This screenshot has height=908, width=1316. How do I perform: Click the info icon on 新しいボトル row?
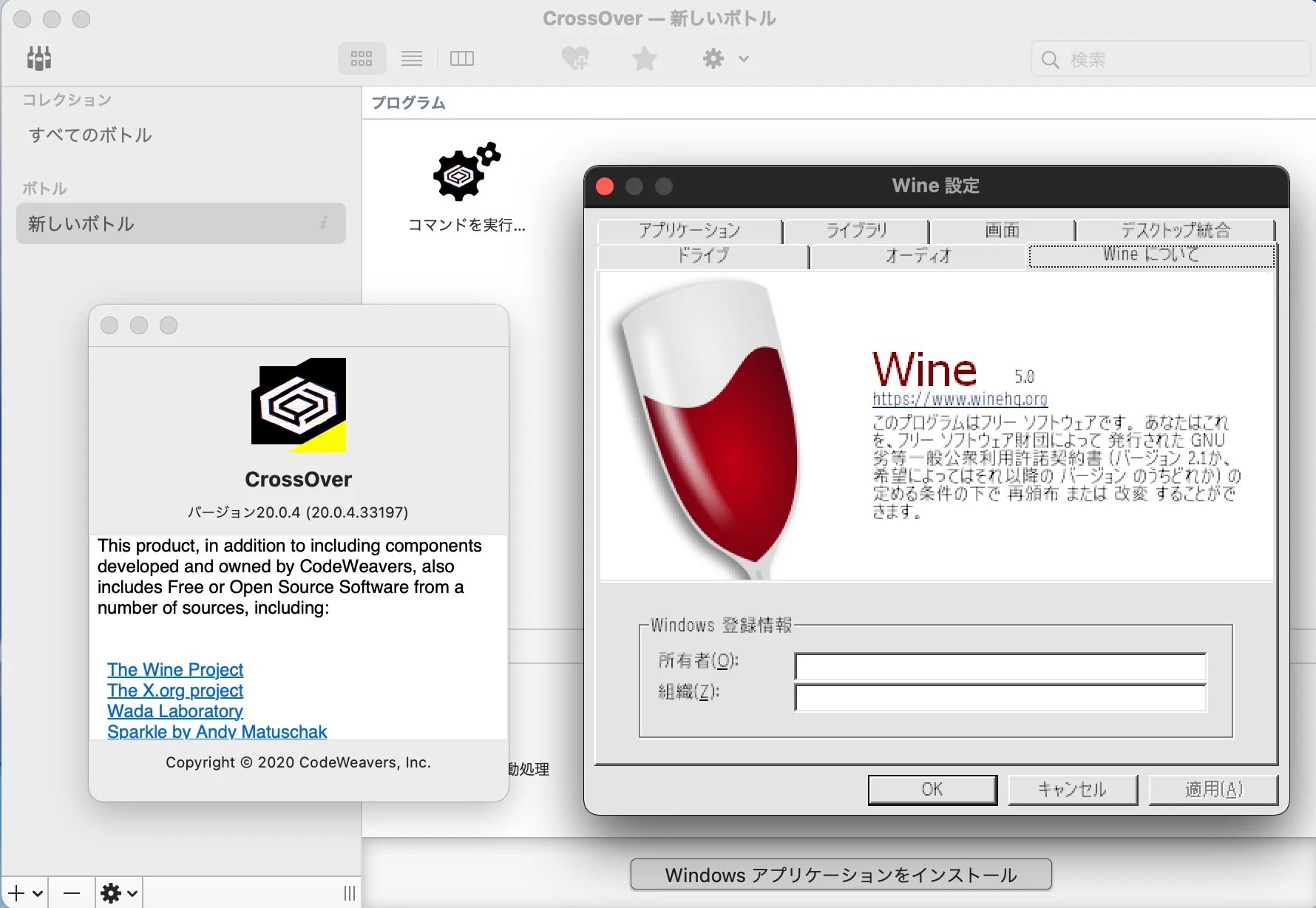(324, 223)
